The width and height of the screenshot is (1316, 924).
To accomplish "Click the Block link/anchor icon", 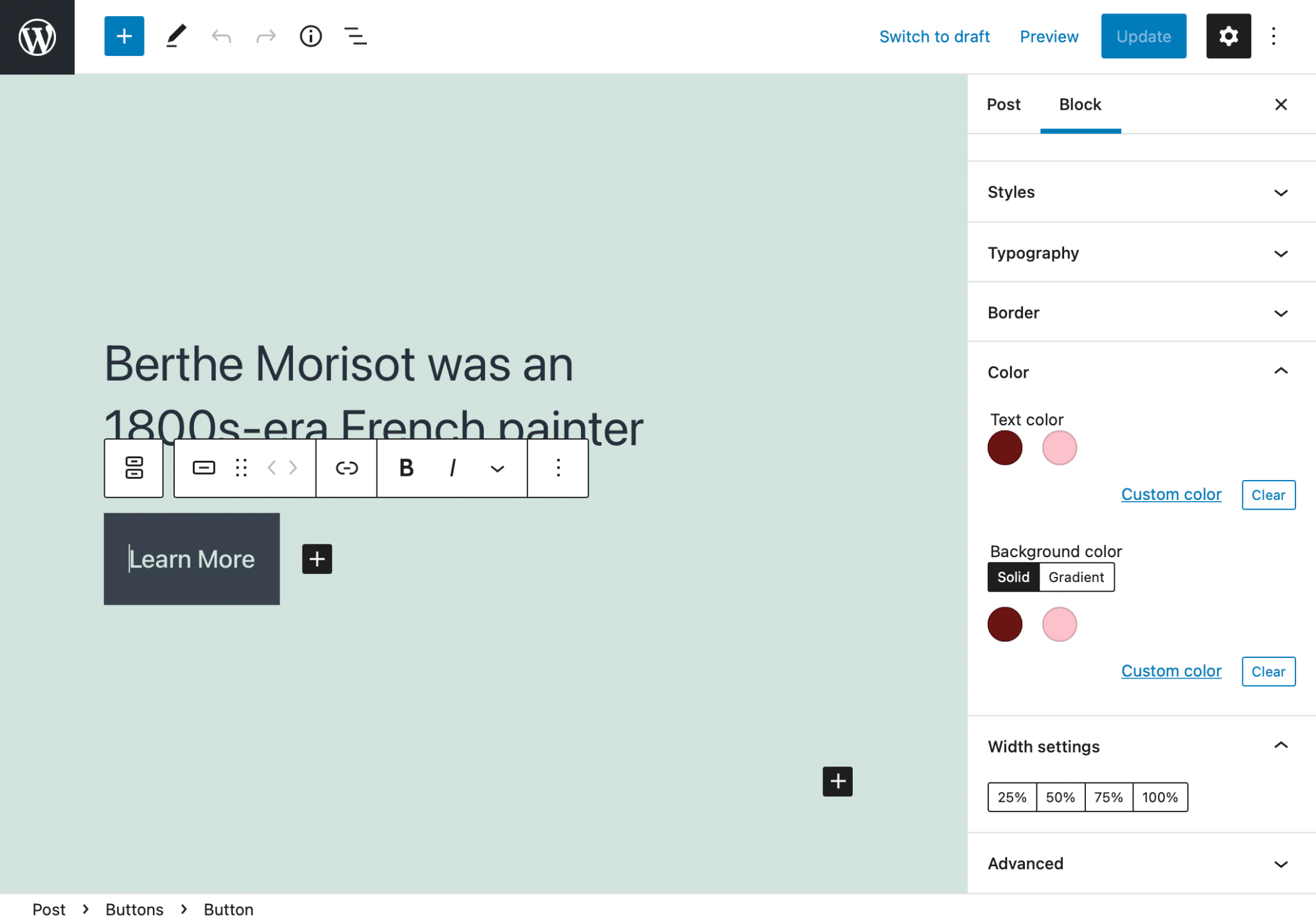I will coord(347,467).
